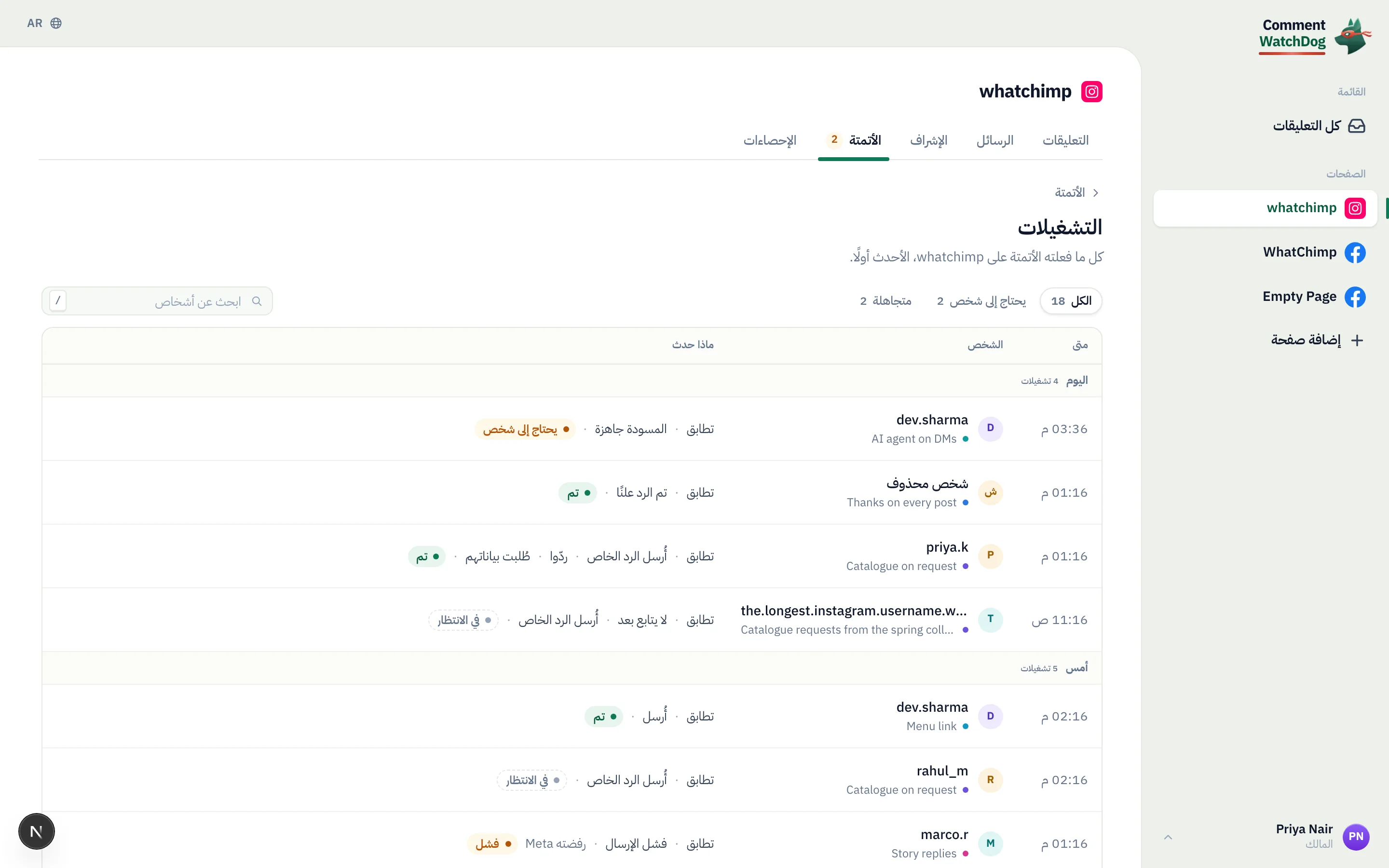1389x868 pixels.
Task: Open the AR language switcher
Action: [x=44, y=23]
